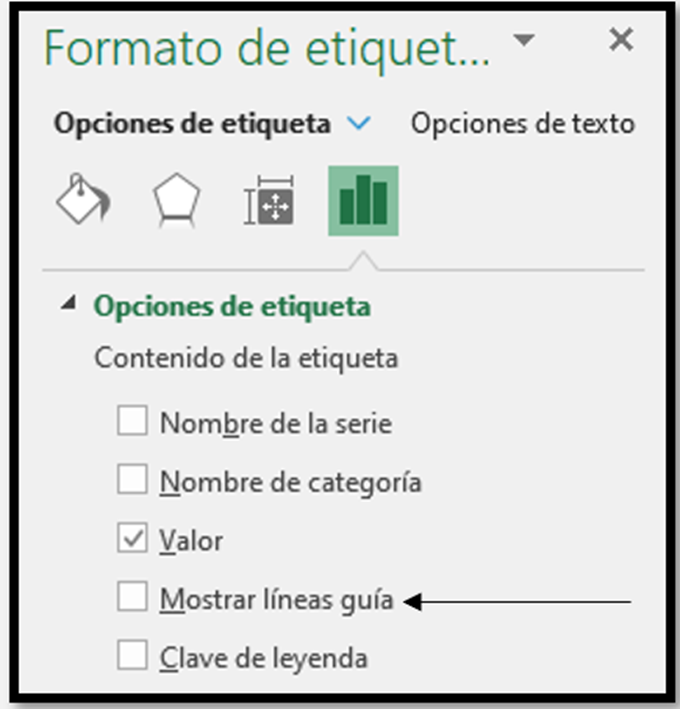Check the Nombre de categoría box
Screen dimensions: 680x709
[x=132, y=479]
